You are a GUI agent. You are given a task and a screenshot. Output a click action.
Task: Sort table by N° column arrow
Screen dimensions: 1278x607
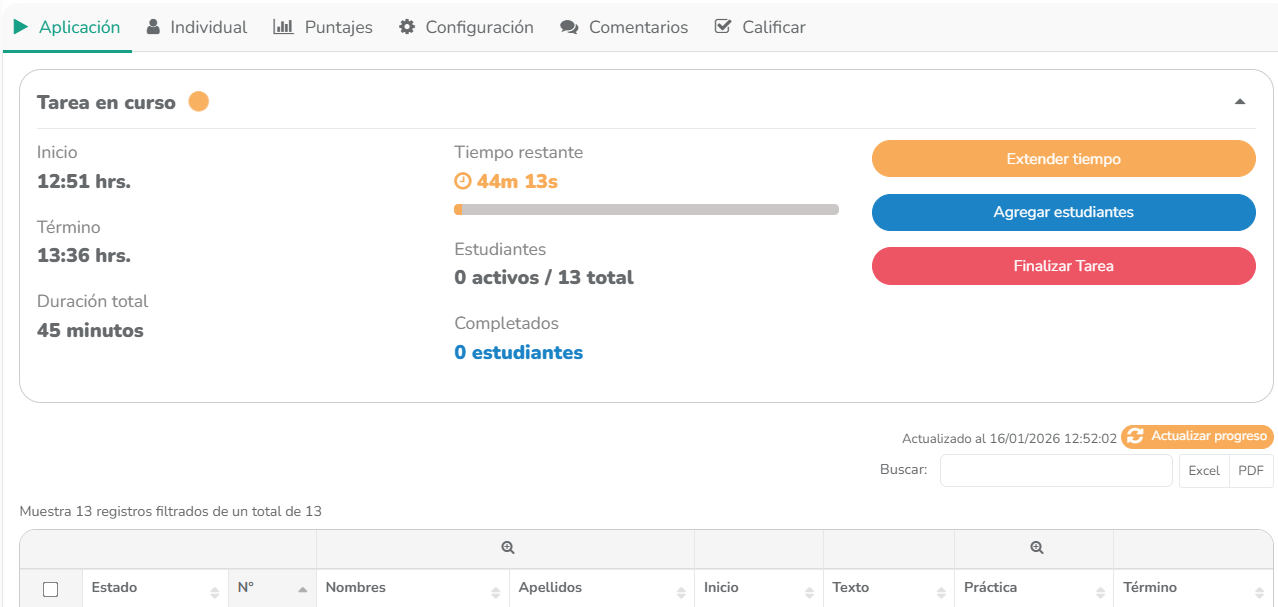(302, 590)
